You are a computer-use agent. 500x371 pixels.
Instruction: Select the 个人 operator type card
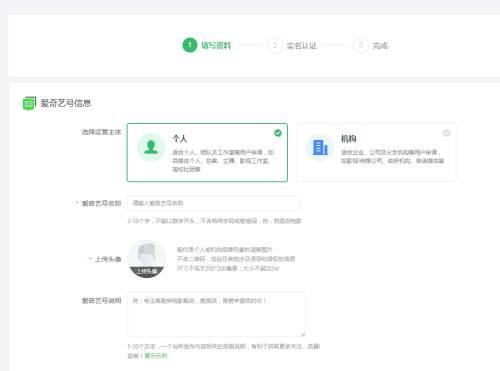pyautogui.click(x=207, y=152)
